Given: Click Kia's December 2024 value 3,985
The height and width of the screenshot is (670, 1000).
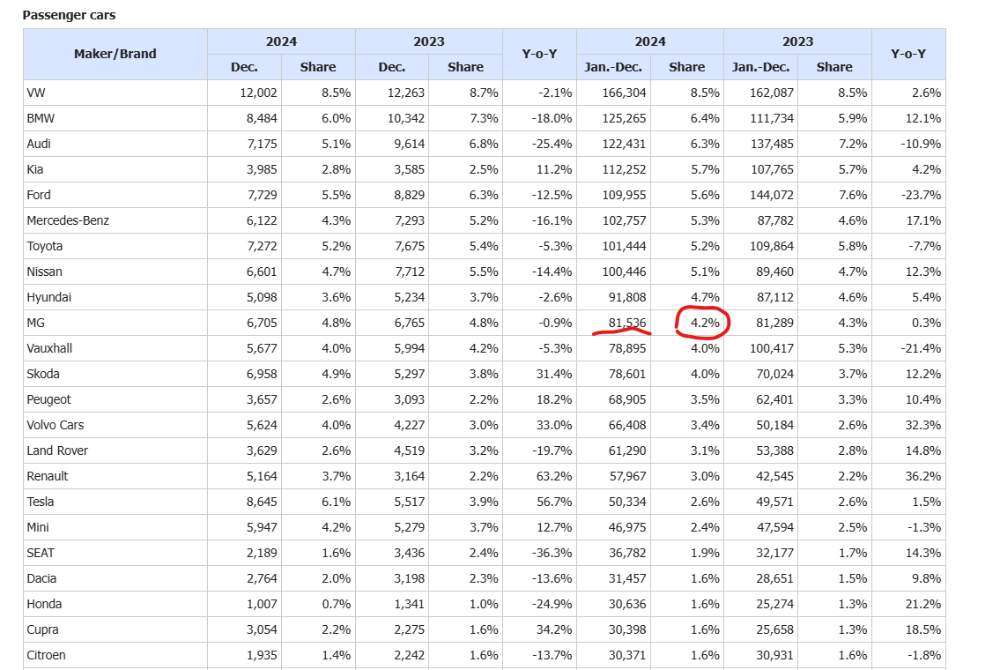Looking at the screenshot, I should [261, 170].
